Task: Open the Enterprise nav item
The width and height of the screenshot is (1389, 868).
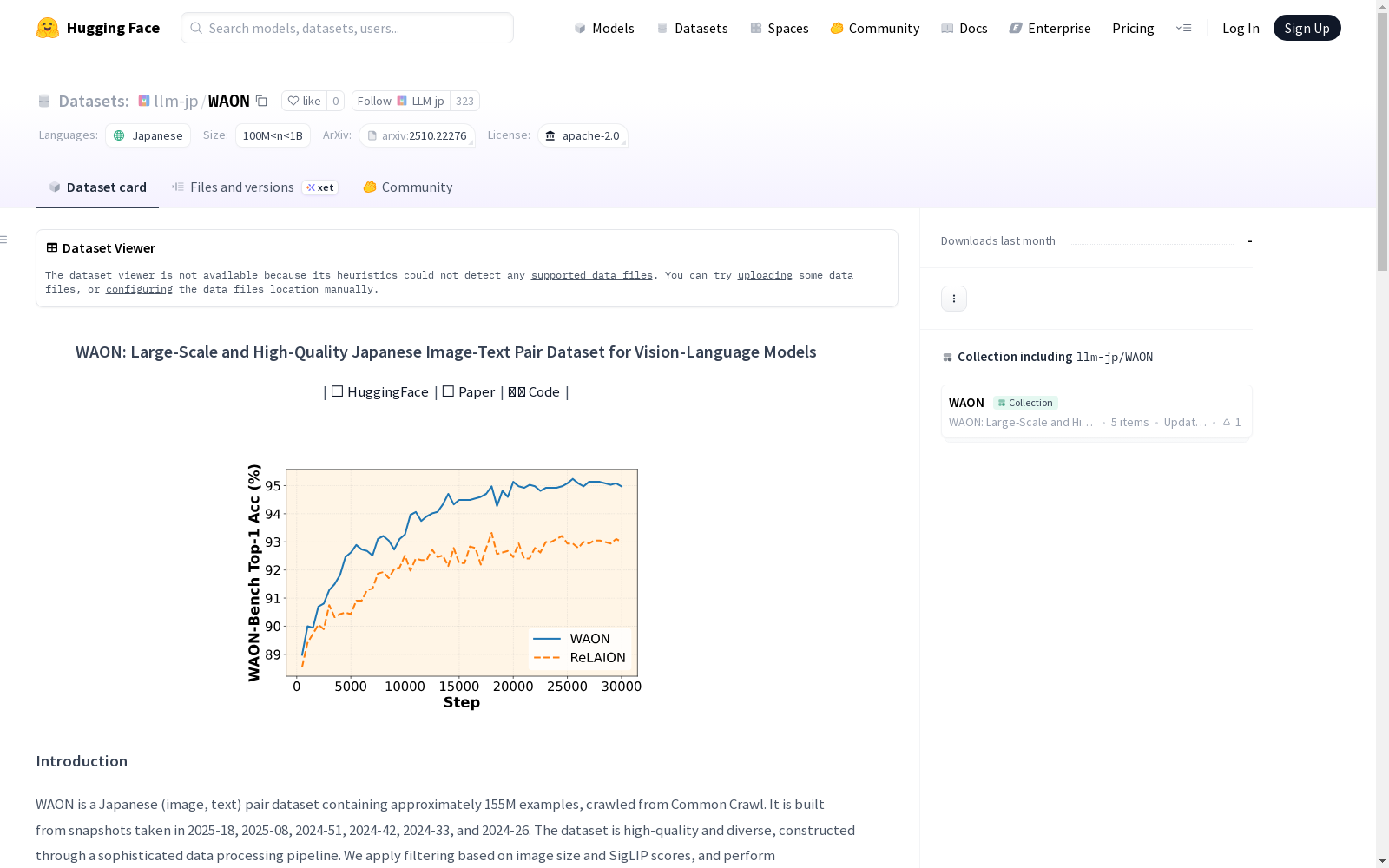Action: click(x=1050, y=28)
